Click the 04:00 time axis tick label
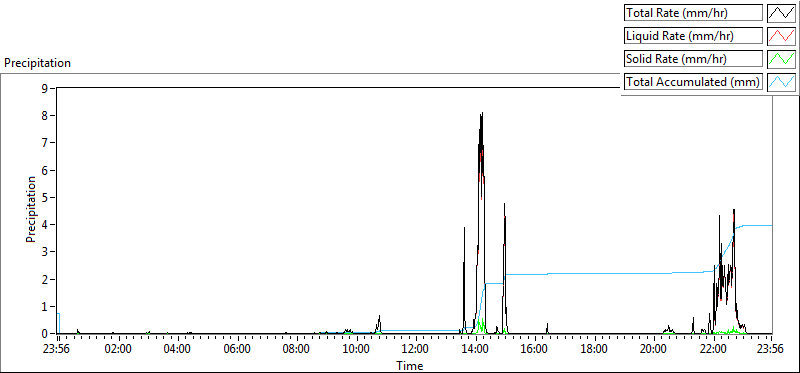This screenshot has height=373, width=800. pos(178,350)
